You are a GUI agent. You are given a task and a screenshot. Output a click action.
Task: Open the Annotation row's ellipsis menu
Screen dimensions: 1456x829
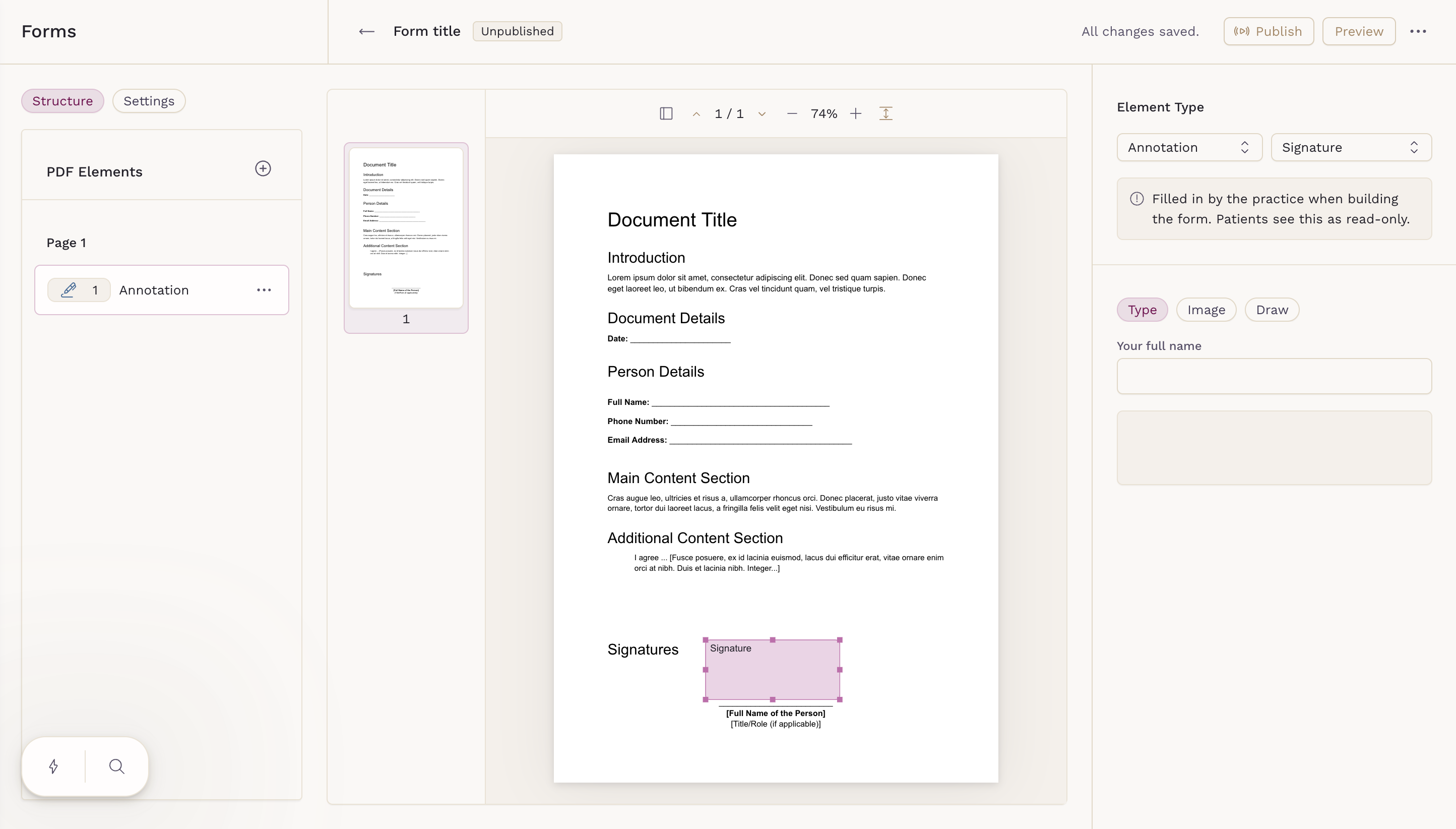264,290
